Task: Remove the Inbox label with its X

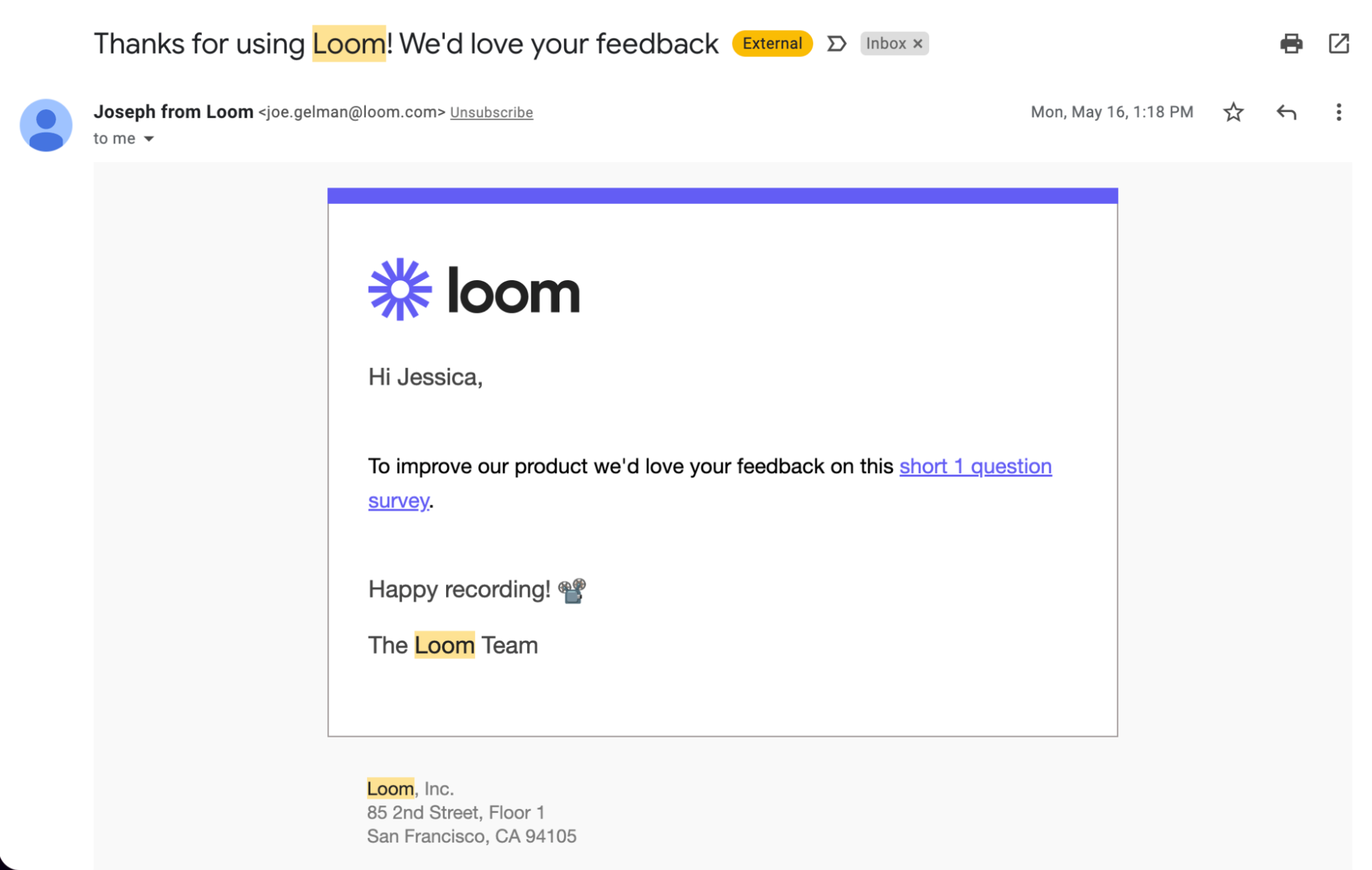Action: pos(918,44)
